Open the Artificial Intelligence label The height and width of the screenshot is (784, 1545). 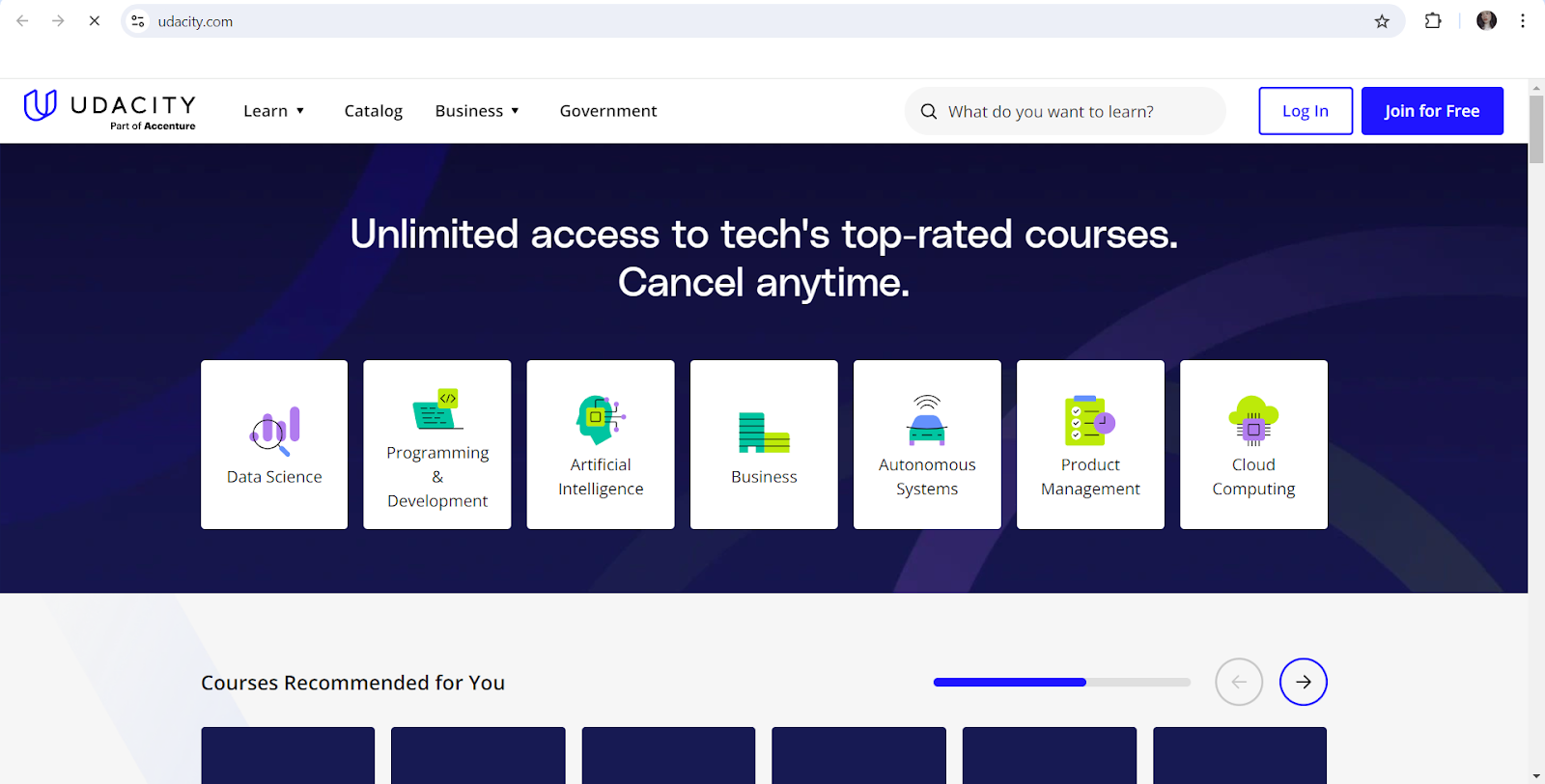[x=601, y=477]
